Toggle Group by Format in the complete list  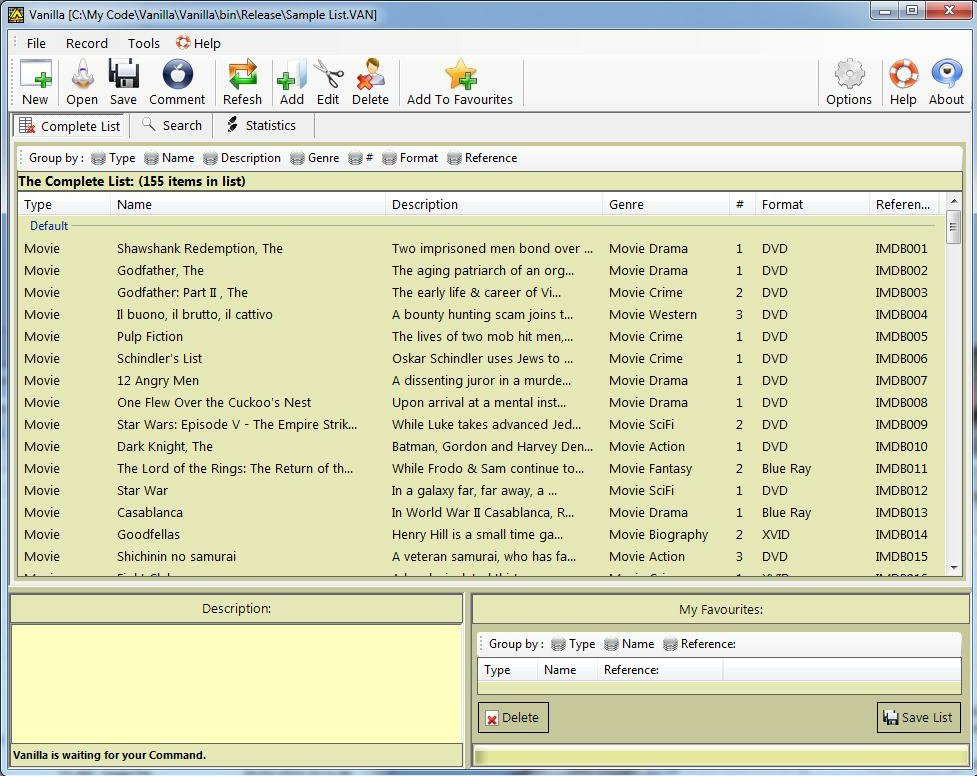click(x=409, y=158)
